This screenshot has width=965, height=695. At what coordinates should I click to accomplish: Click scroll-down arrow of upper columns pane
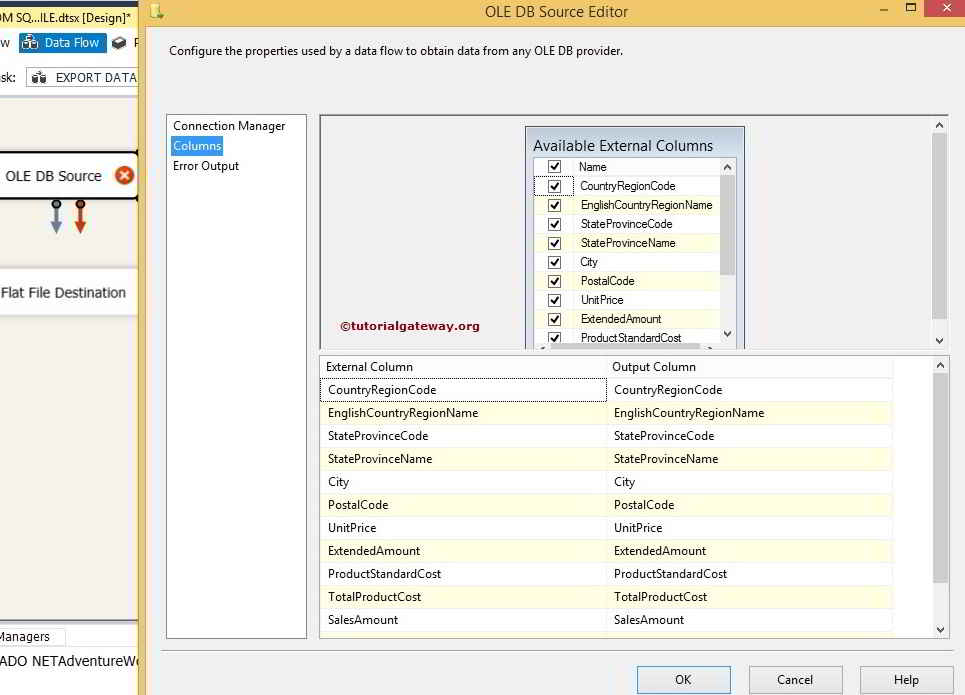coord(939,340)
